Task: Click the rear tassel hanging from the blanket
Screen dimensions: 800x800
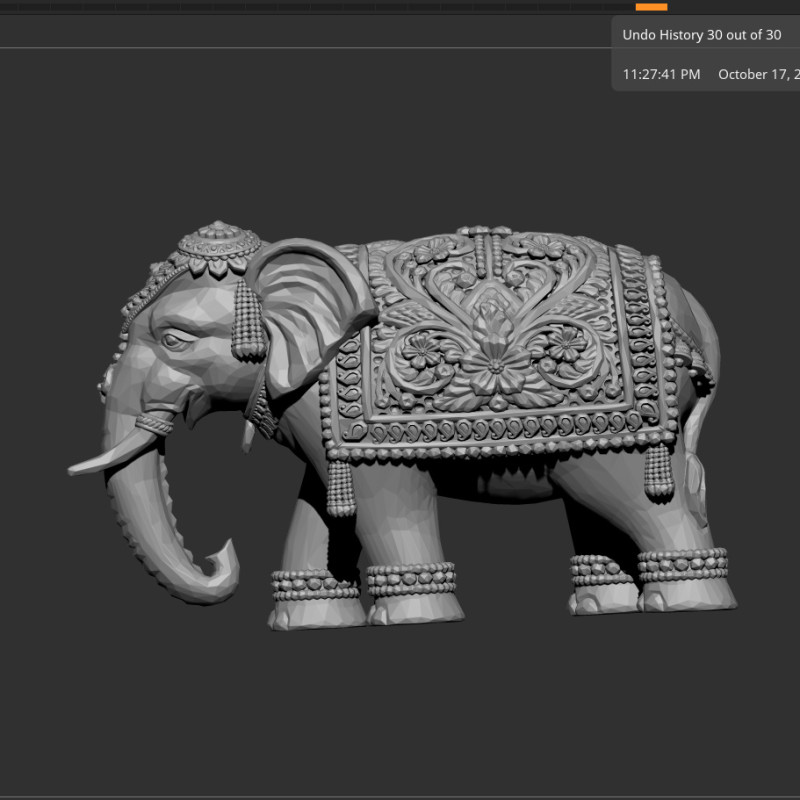Action: point(658,470)
